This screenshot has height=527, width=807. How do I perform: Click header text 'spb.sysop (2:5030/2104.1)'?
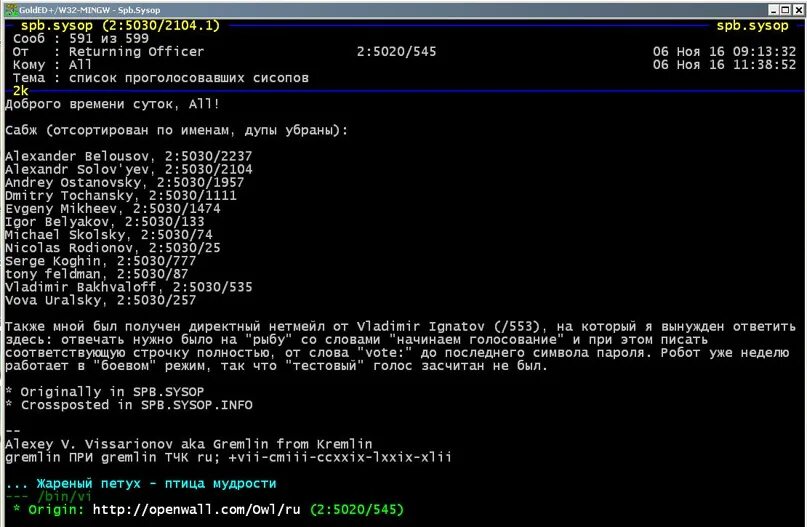120,25
